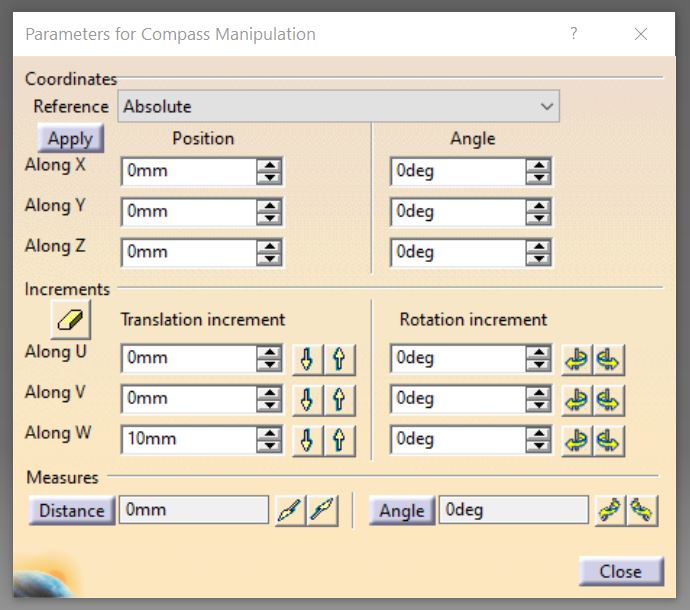Viewport: 690px width, 610px height.
Task: Click the first rotate icon for Along V
Action: point(577,399)
